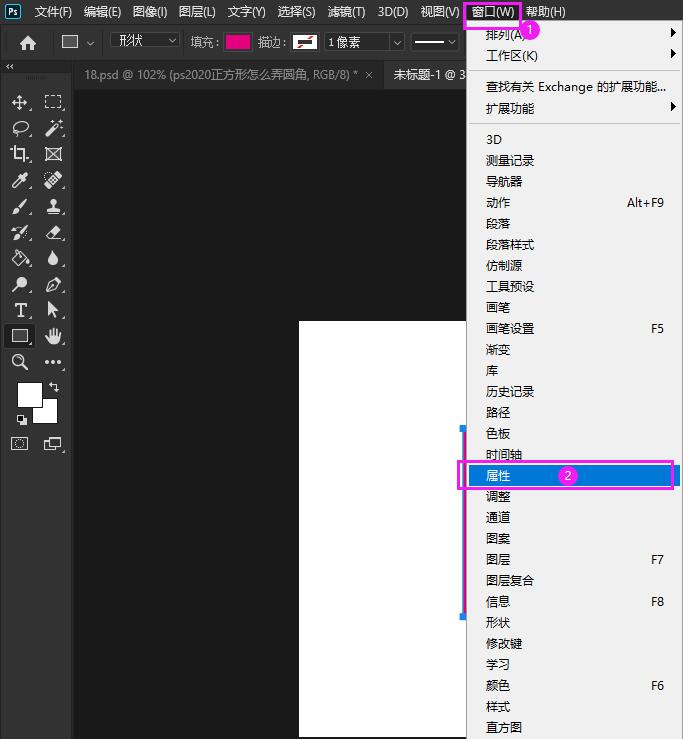683x739 pixels.
Task: Swap foreground and background colors
Action: click(54, 387)
